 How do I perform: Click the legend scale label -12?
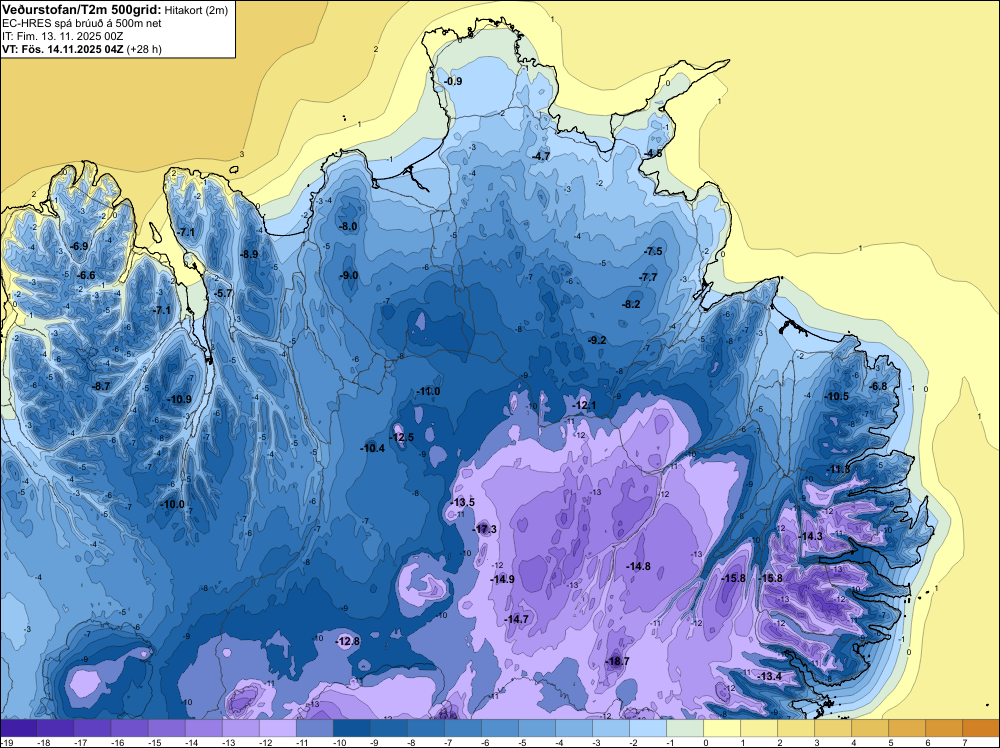point(265,742)
